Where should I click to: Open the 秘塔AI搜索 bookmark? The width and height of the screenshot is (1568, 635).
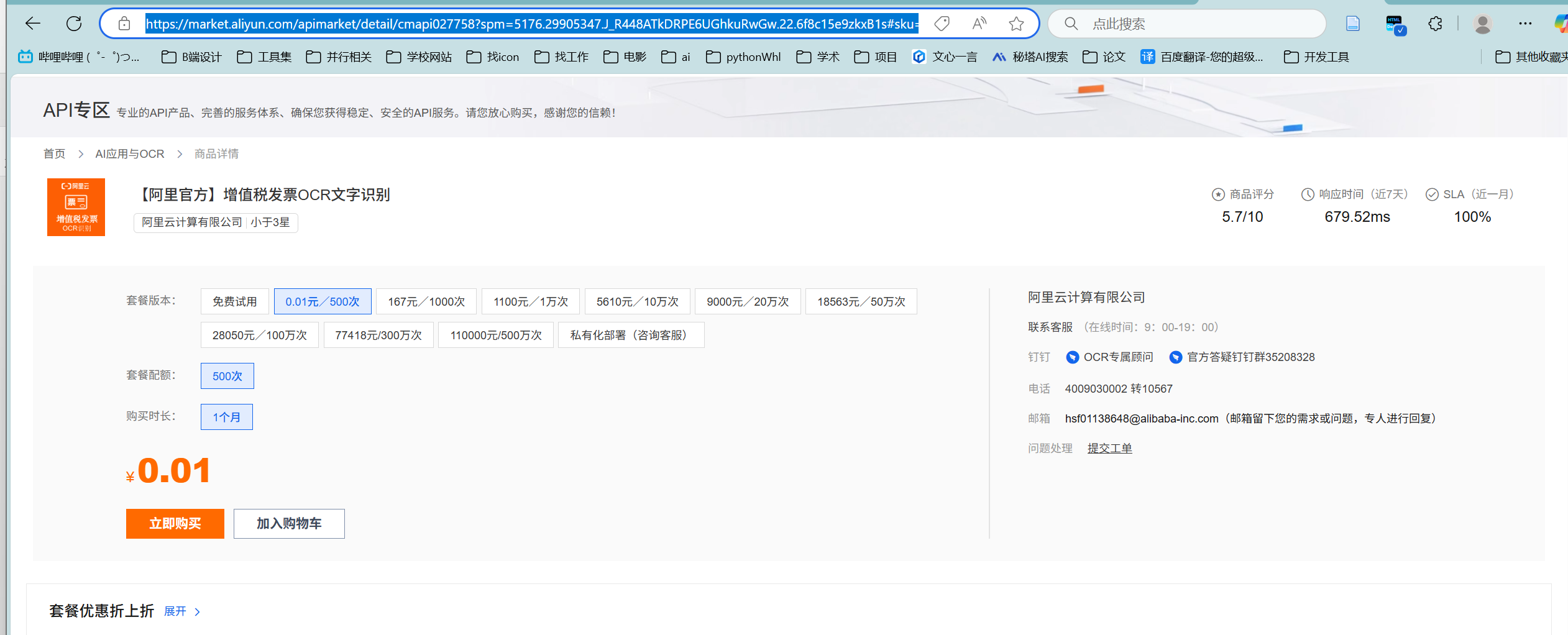coord(1030,57)
